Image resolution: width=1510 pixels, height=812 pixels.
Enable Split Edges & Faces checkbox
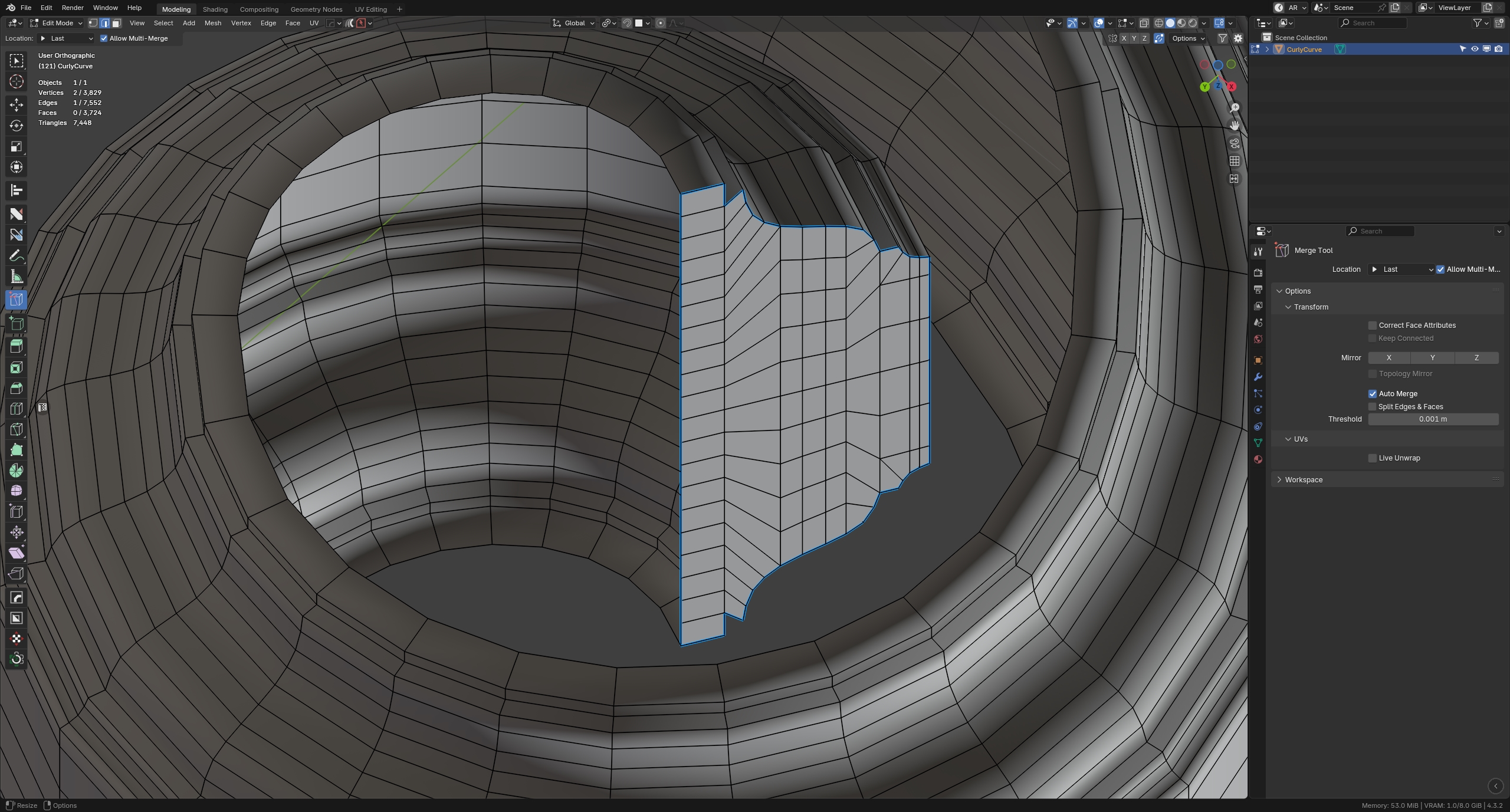tap(1373, 407)
